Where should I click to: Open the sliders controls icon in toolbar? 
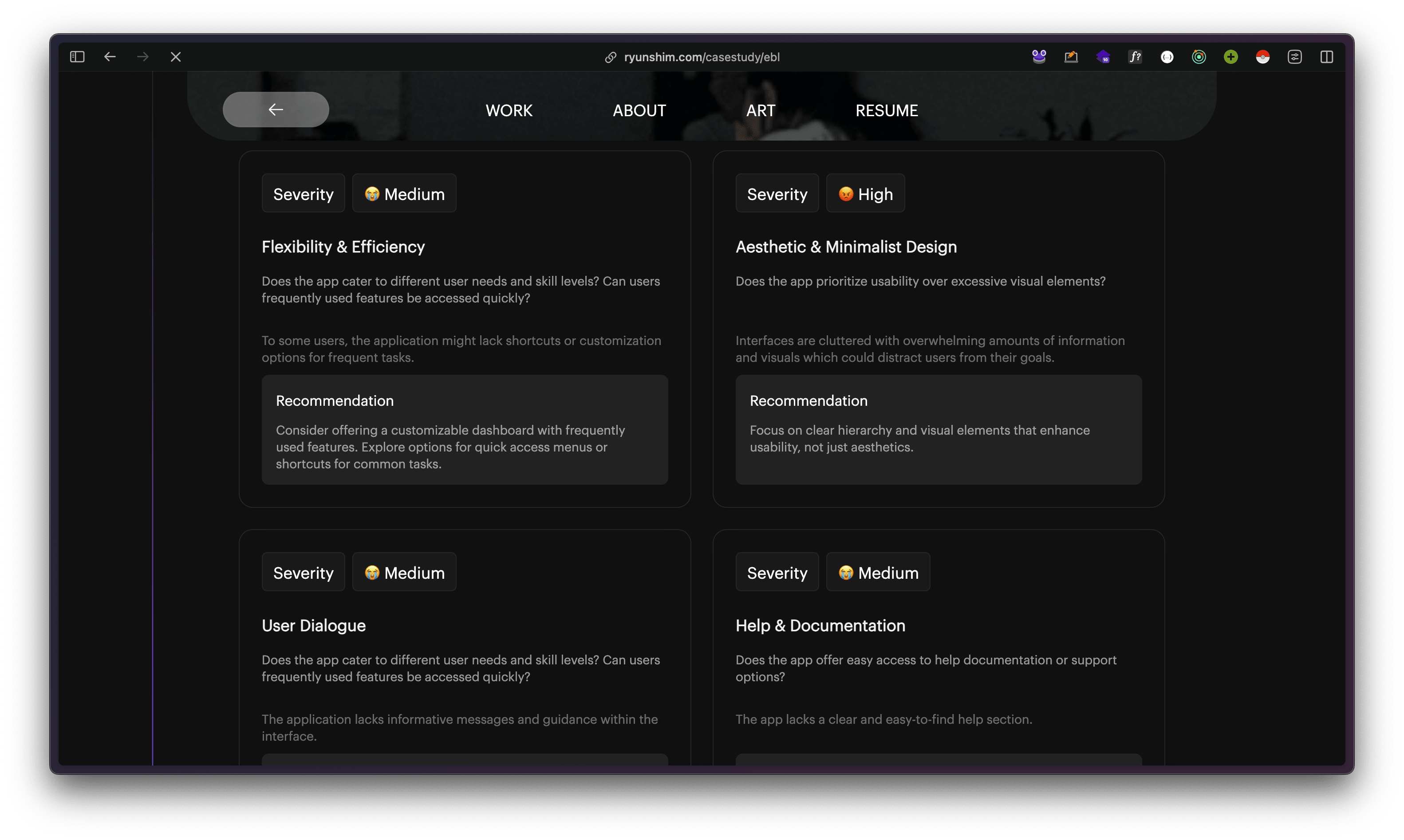[x=1294, y=57]
